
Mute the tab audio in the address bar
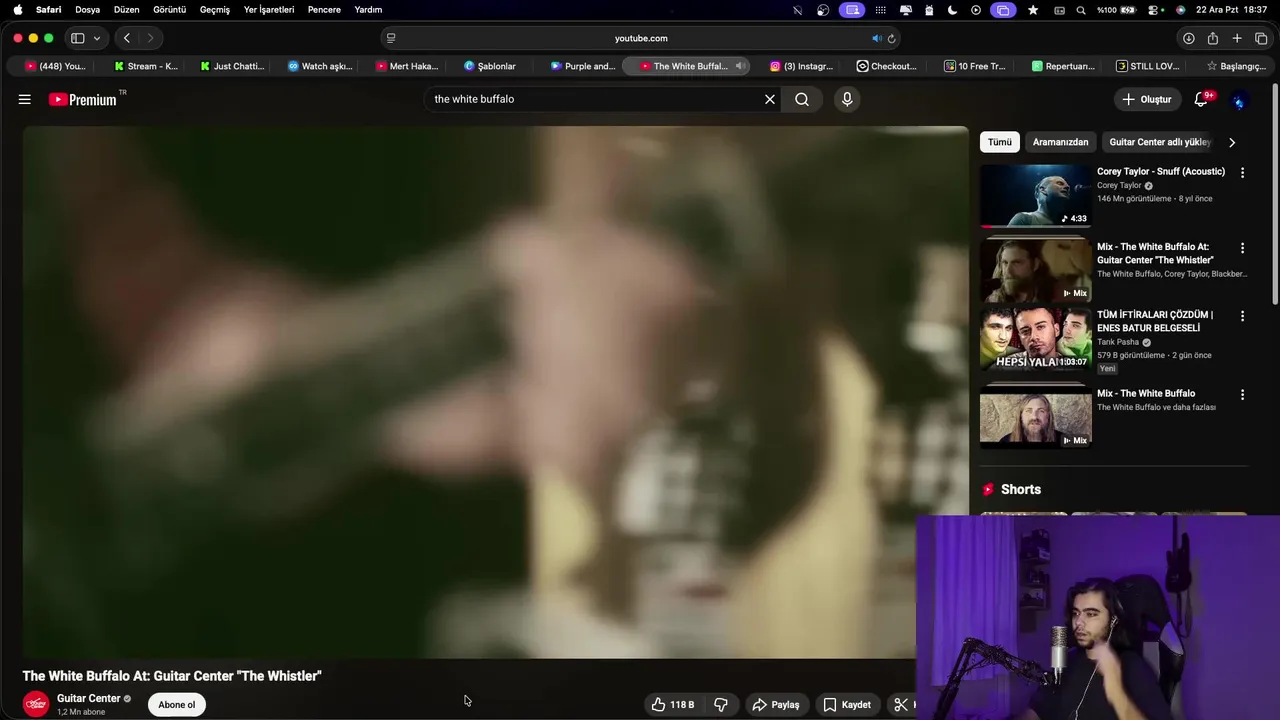pyautogui.click(x=876, y=38)
